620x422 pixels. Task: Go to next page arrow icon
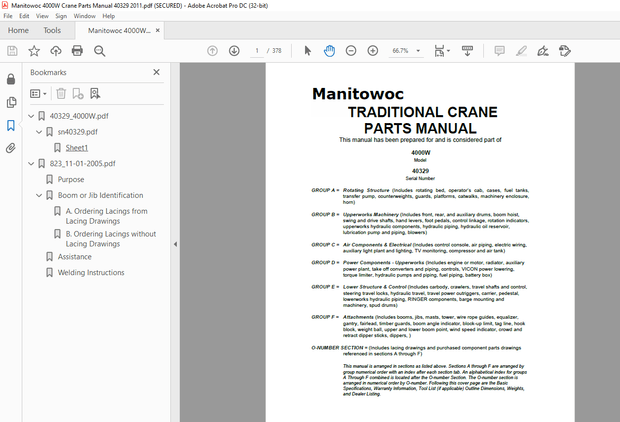tap(234, 51)
